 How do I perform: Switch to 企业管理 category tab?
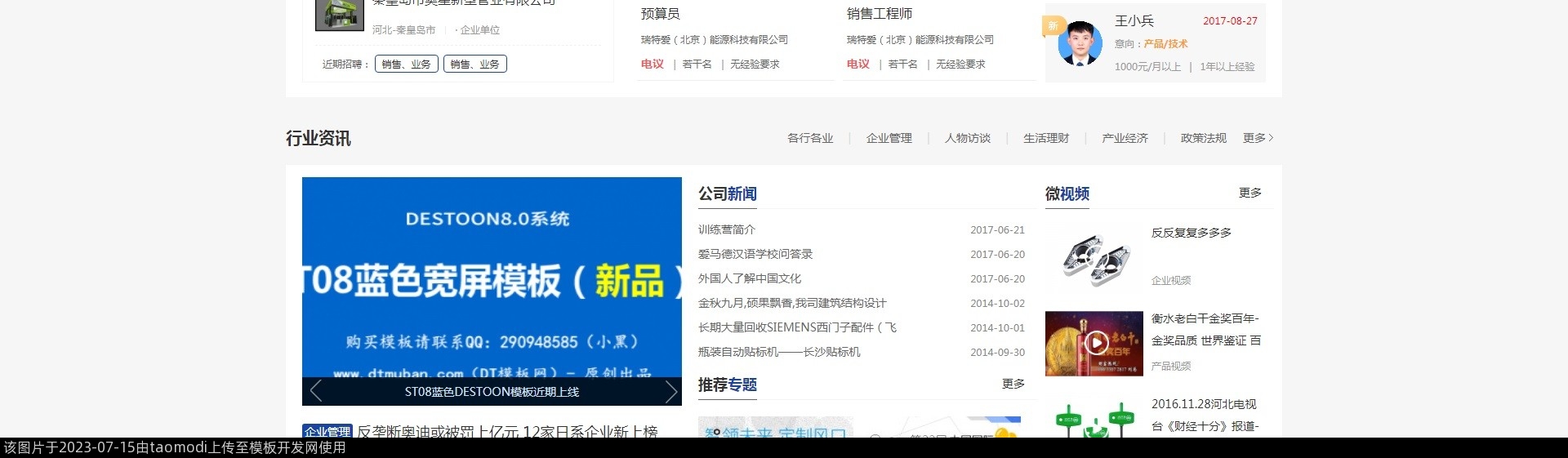click(889, 139)
